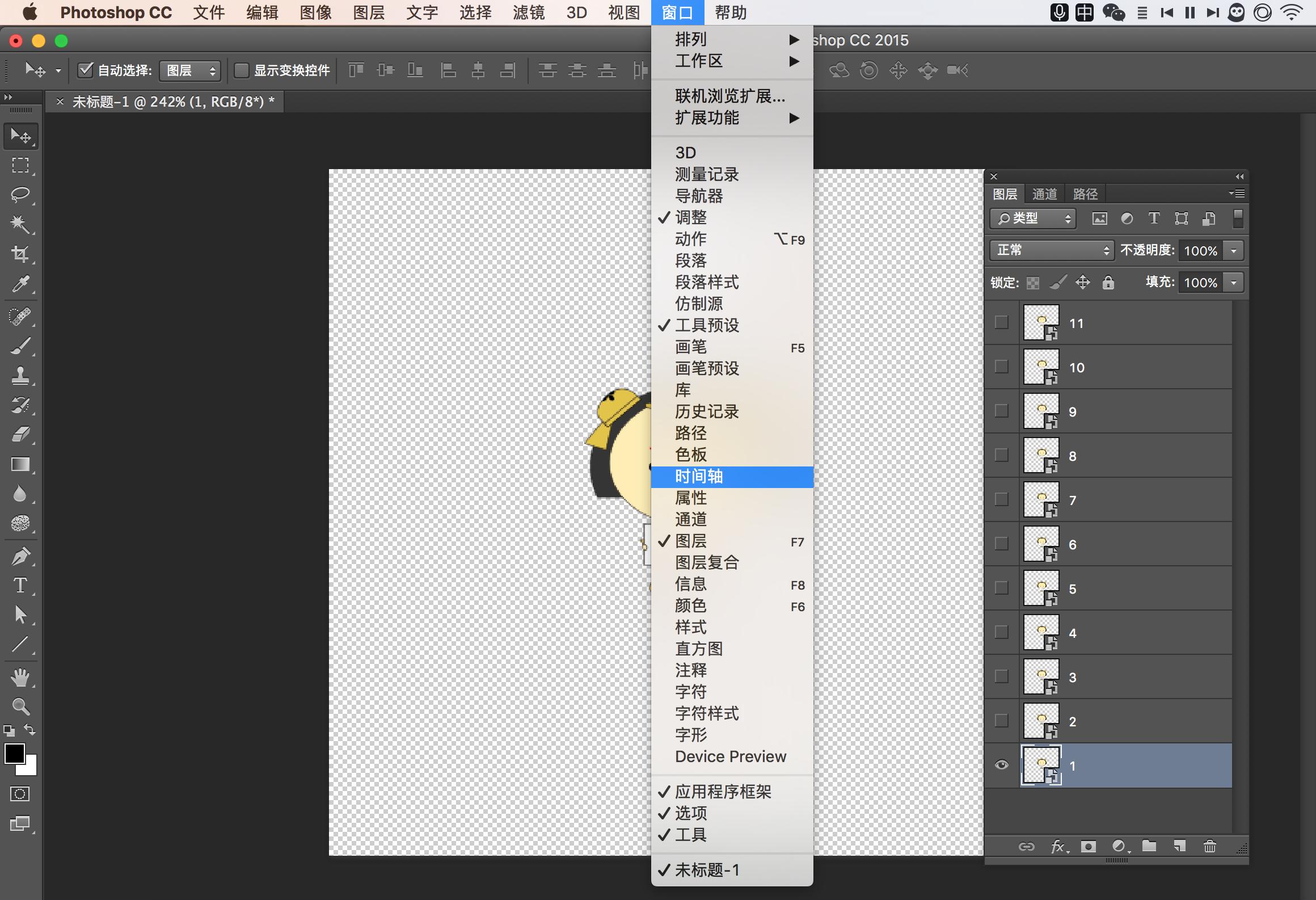Choose the Type tool in toolbar

tap(20, 585)
